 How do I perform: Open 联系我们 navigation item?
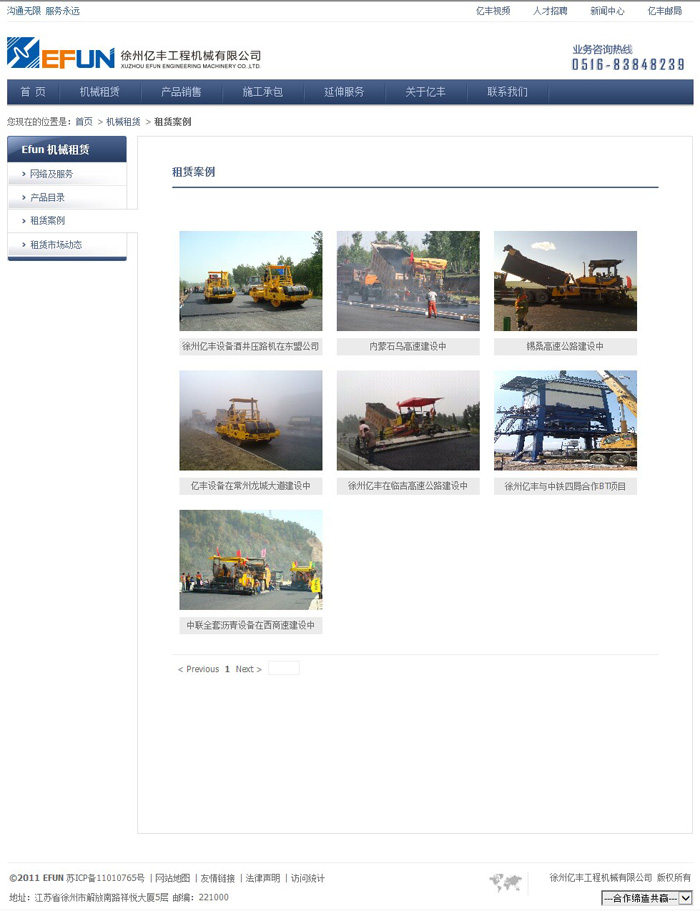pyautogui.click(x=507, y=92)
